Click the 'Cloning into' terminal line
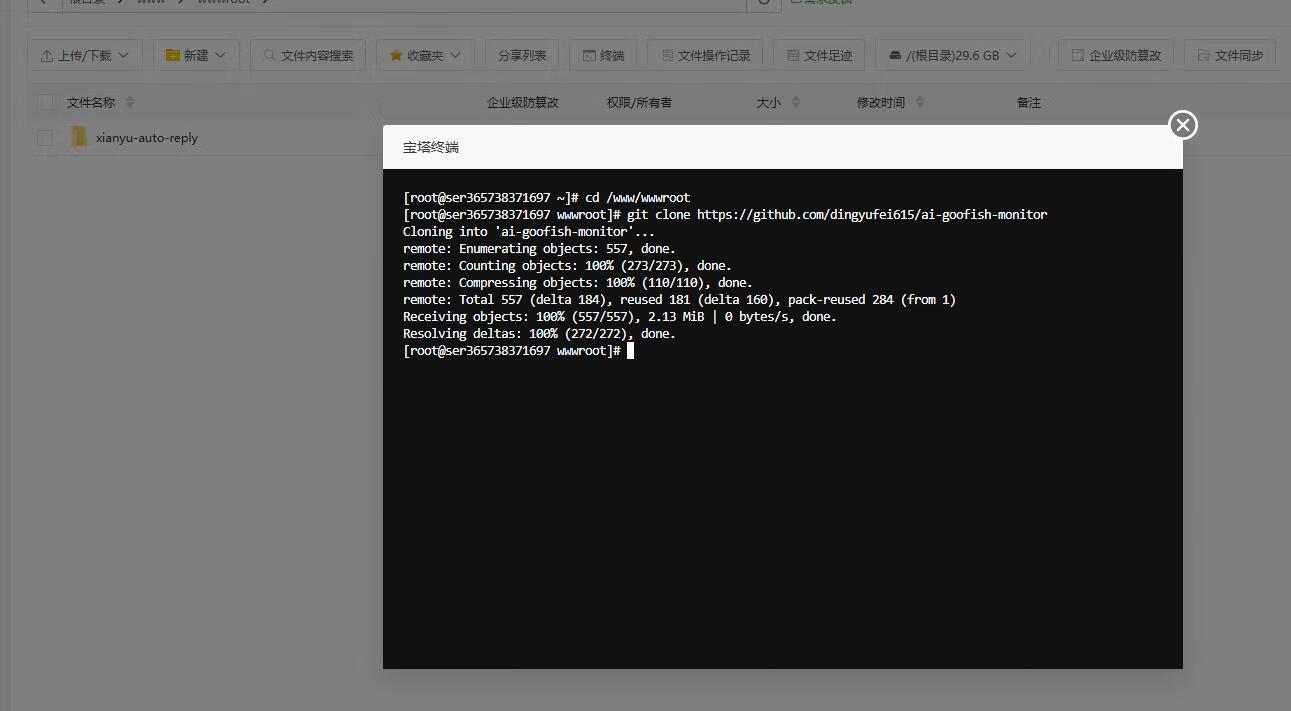Image resolution: width=1291 pixels, height=711 pixels. pos(529,231)
